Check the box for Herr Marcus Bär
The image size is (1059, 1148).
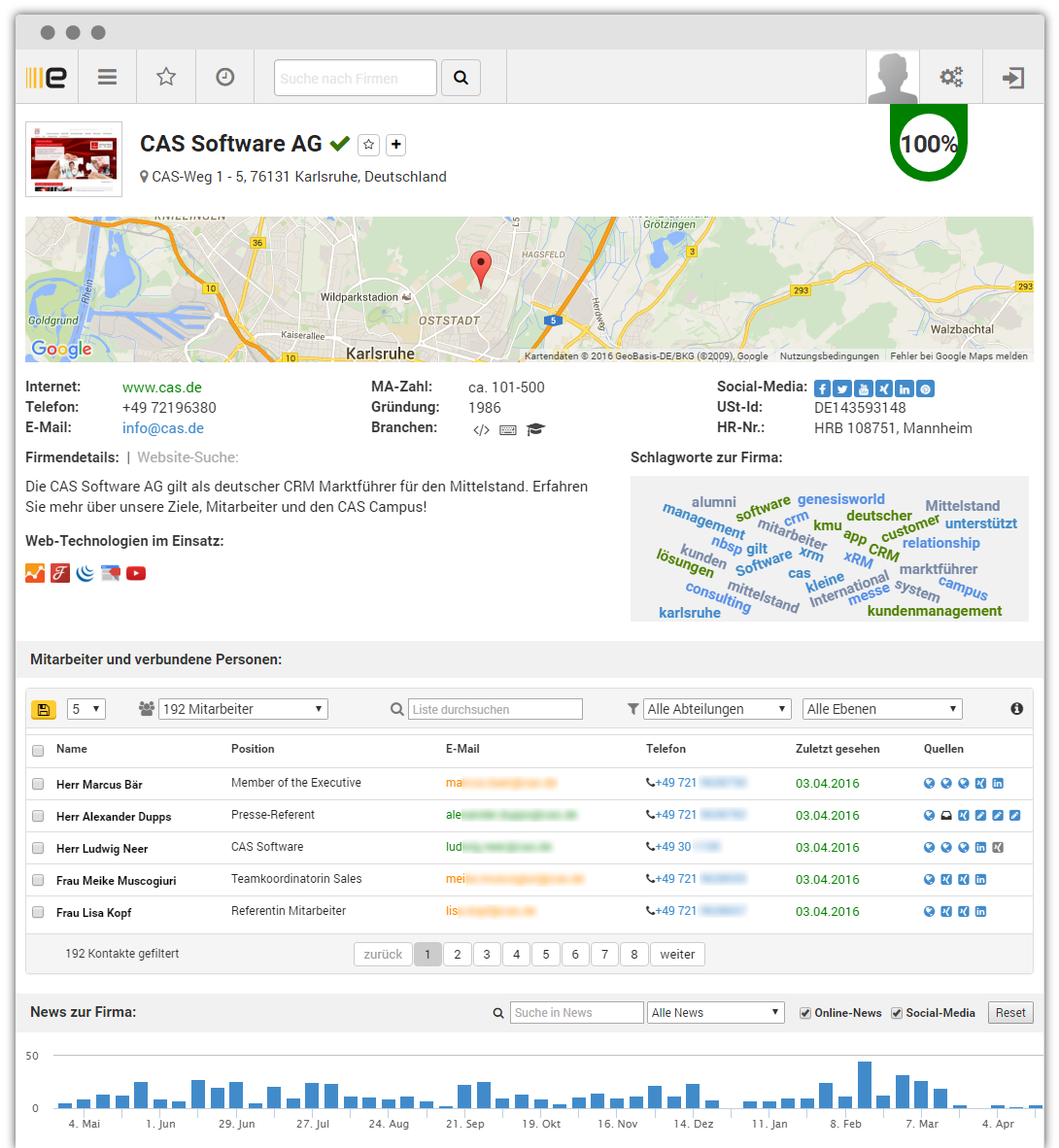click(x=38, y=784)
